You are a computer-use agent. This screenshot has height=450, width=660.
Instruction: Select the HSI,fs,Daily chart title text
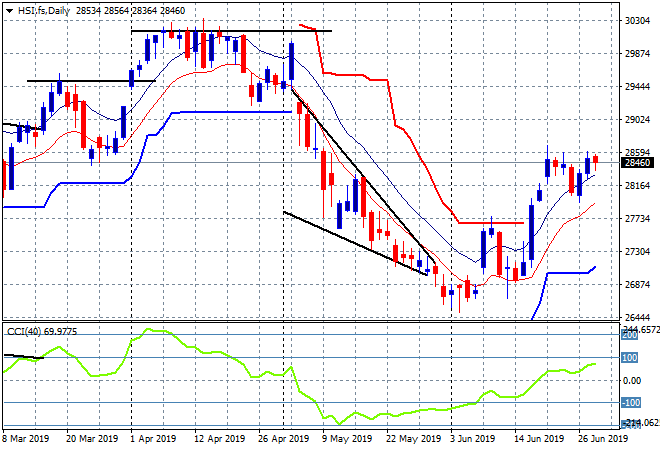pyautogui.click(x=44, y=11)
